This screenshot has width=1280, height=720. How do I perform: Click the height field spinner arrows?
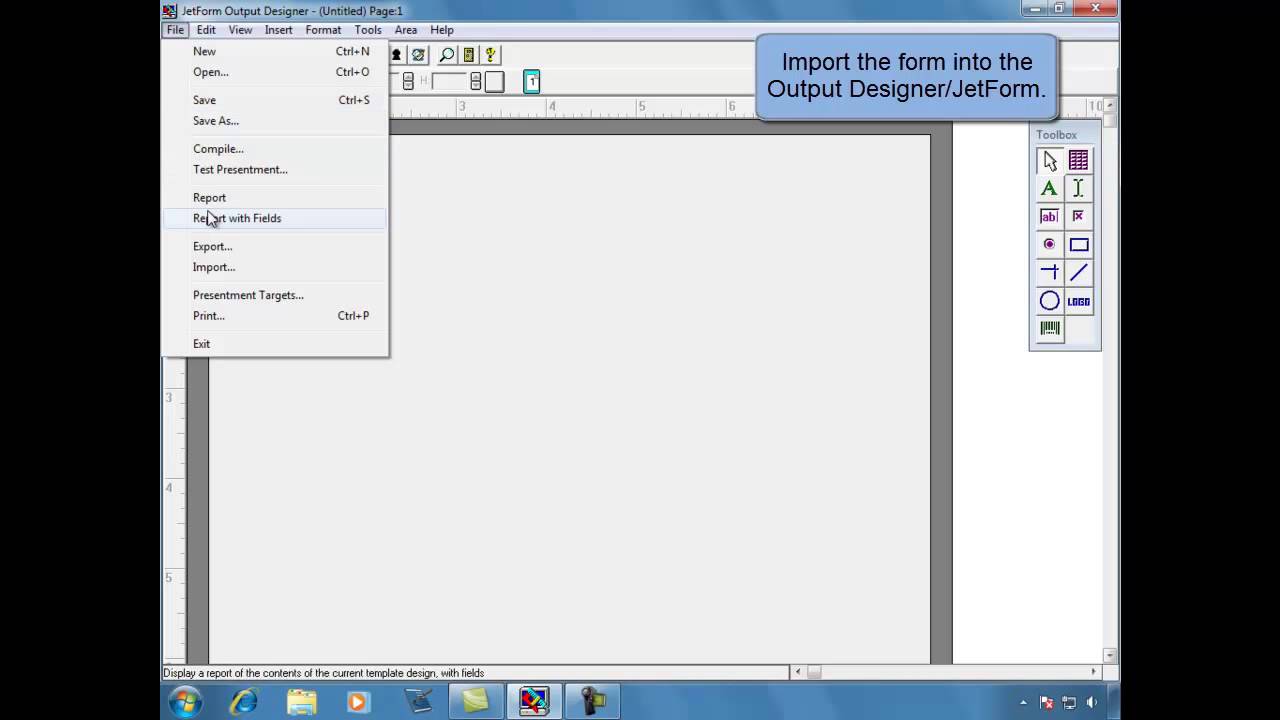click(x=476, y=82)
